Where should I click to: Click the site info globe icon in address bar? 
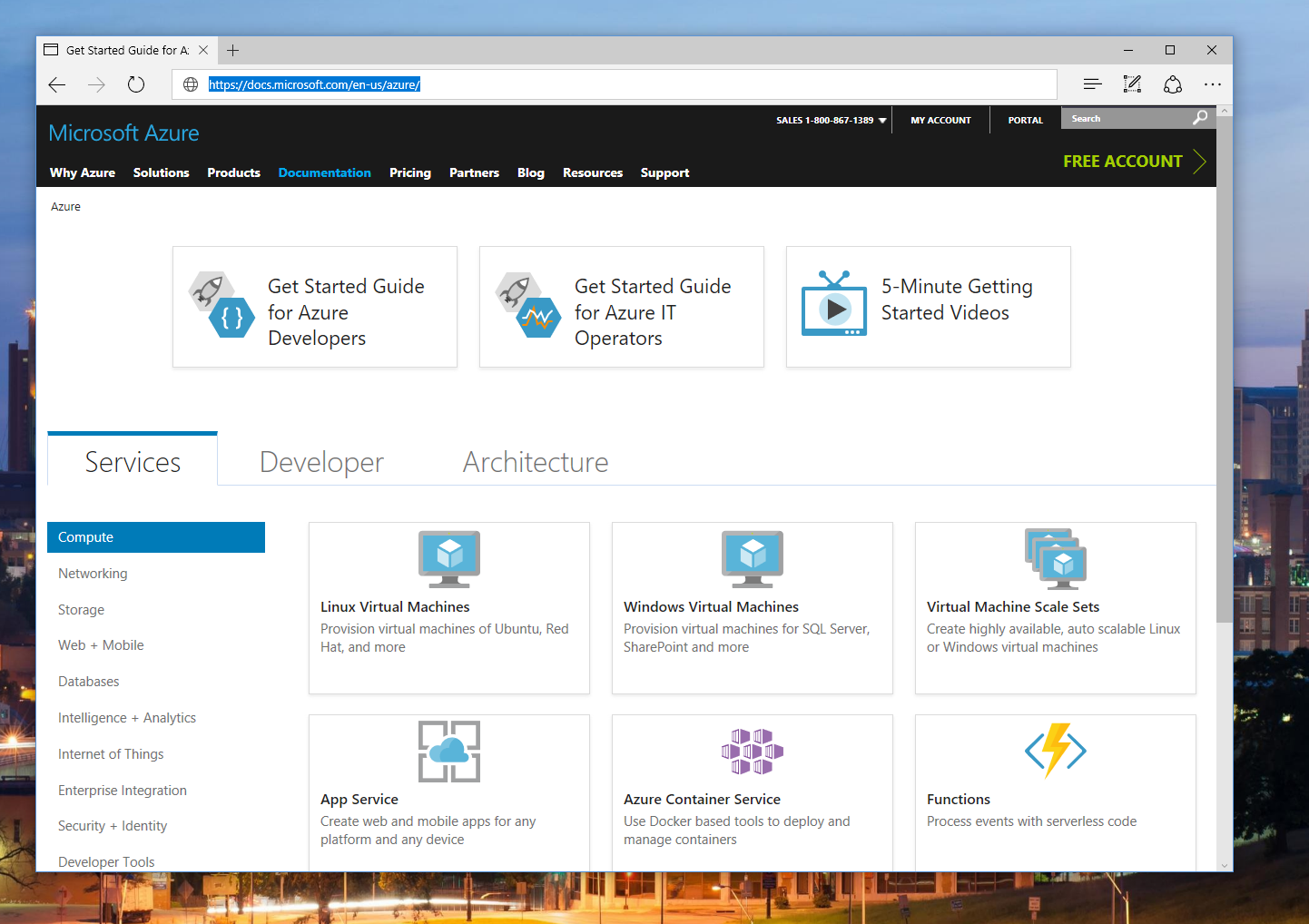191,84
